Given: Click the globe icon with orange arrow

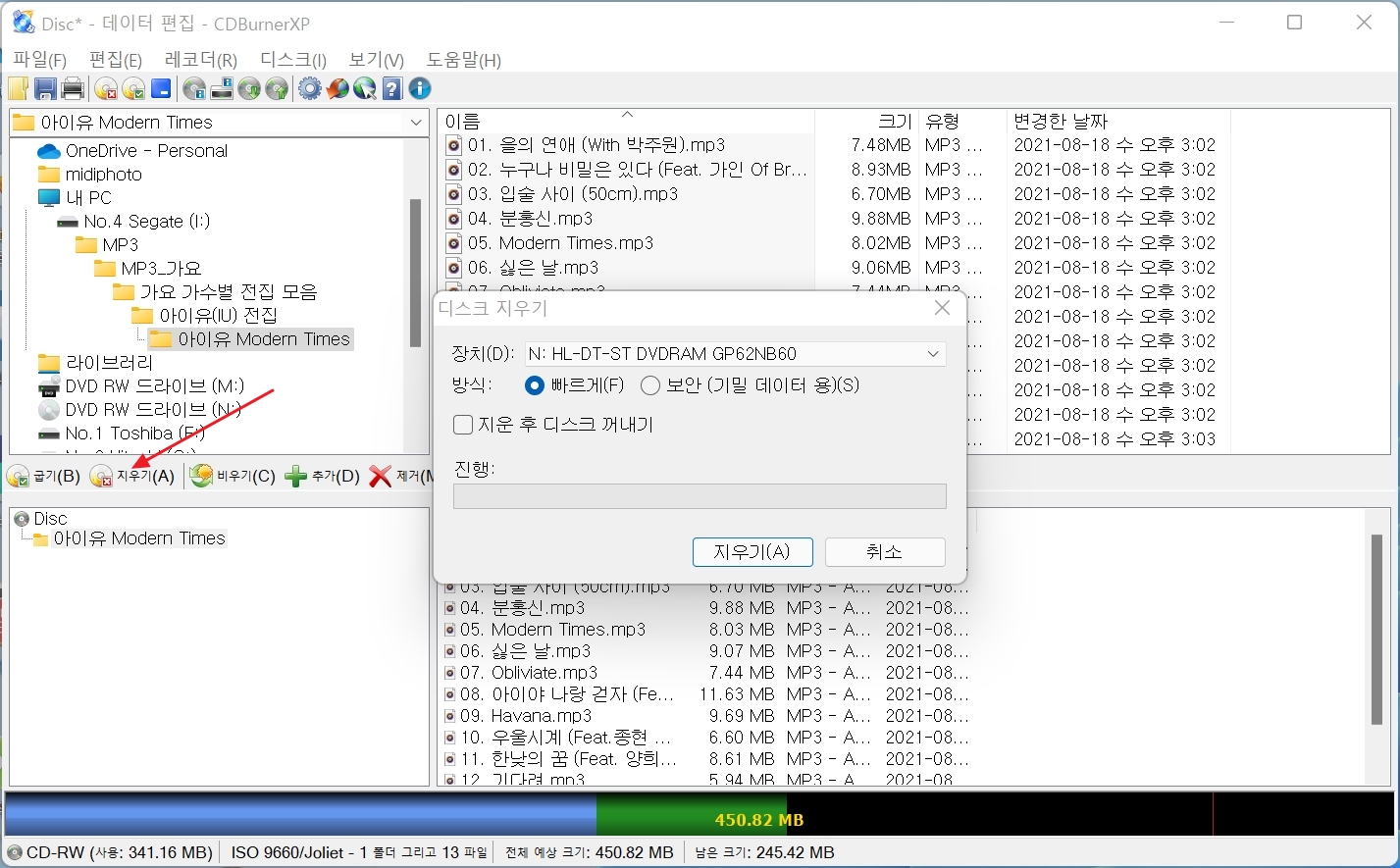Looking at the screenshot, I should [337, 89].
